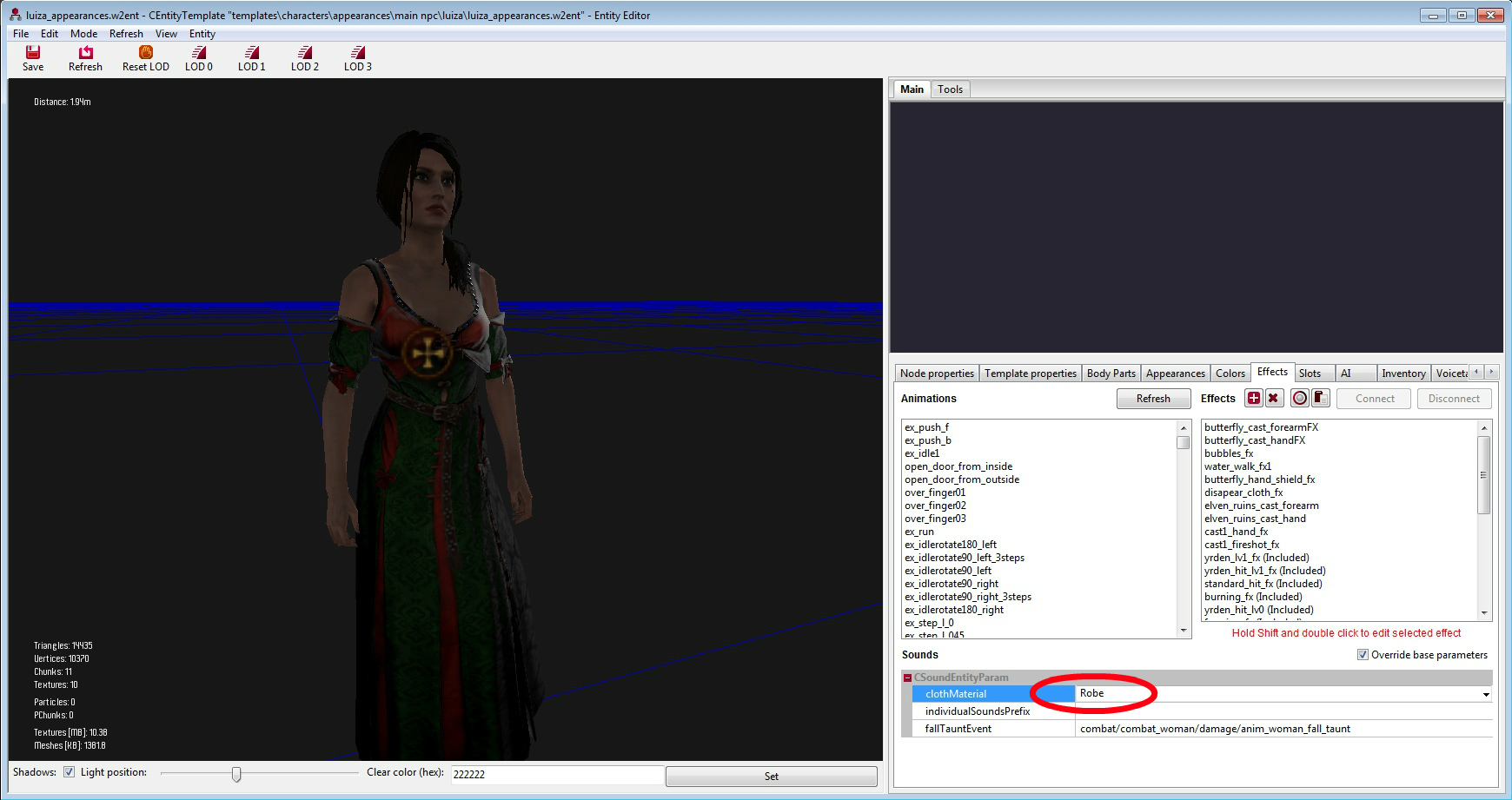Collapse the CSoundEntityParam group

pyautogui.click(x=907, y=678)
